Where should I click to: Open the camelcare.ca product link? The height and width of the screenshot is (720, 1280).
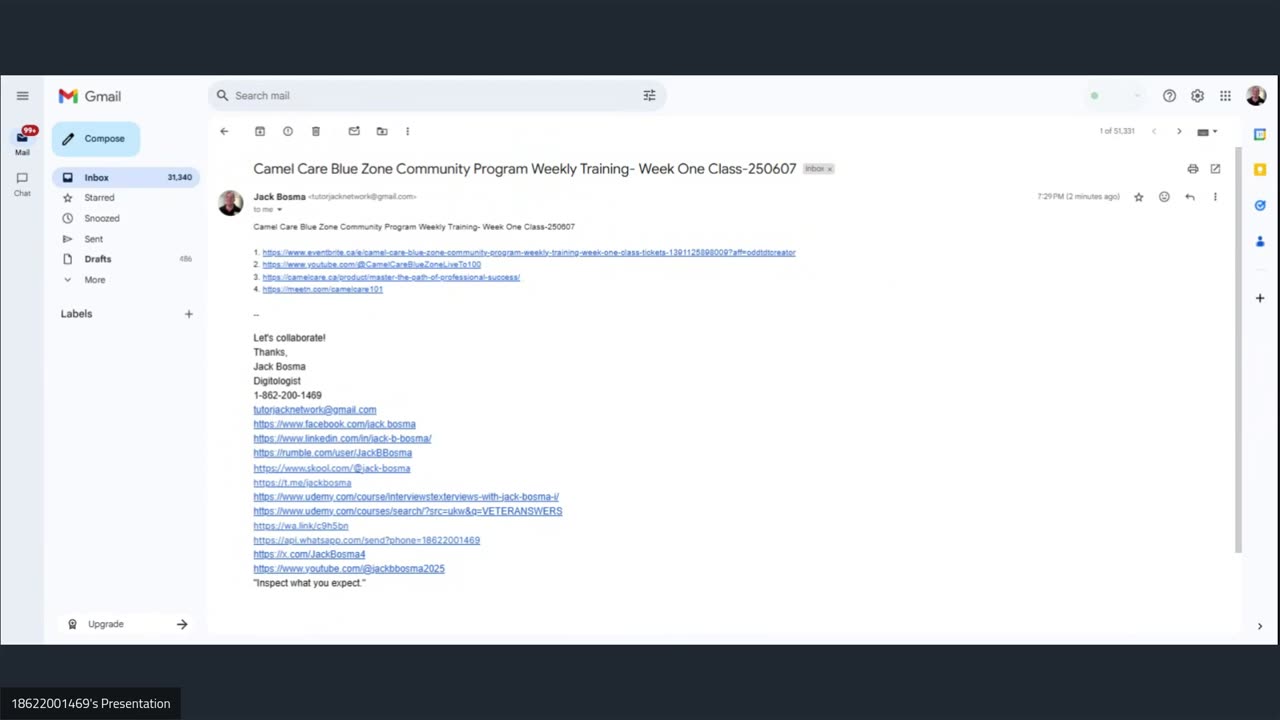pyautogui.click(x=391, y=277)
